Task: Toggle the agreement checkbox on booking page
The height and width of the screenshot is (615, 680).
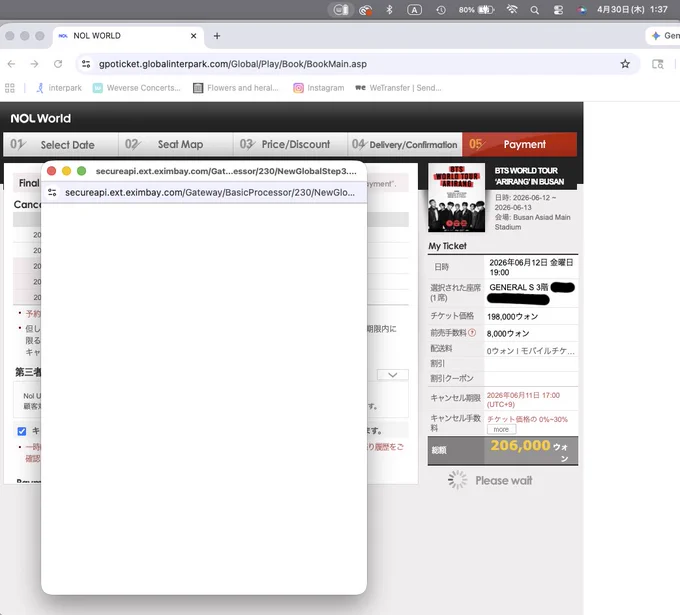Action: click(x=22, y=431)
